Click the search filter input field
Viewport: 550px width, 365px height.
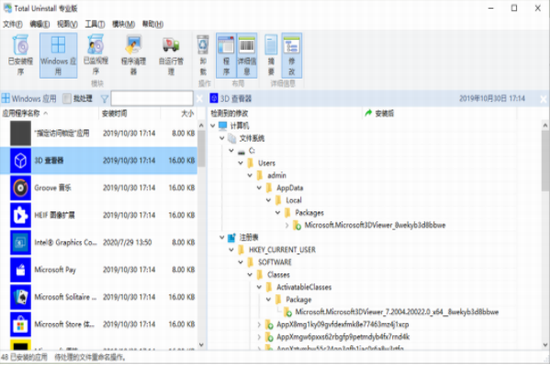click(x=152, y=99)
